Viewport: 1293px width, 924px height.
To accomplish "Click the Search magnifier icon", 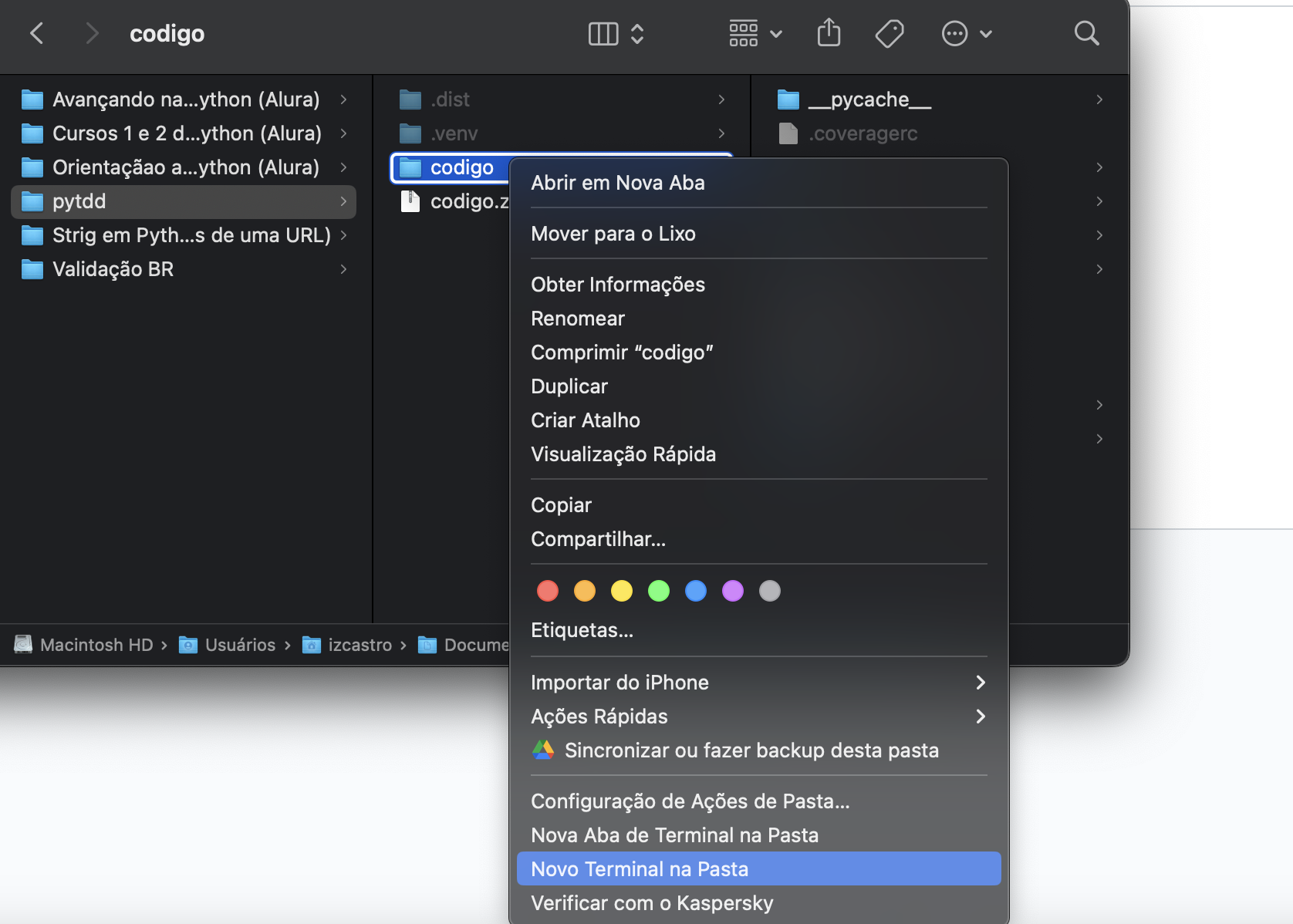I will coord(1086,33).
